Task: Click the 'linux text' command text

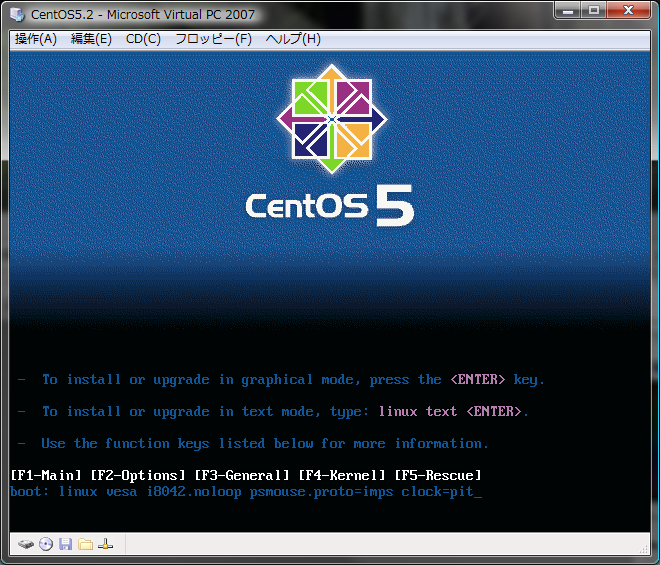Action: tap(418, 411)
